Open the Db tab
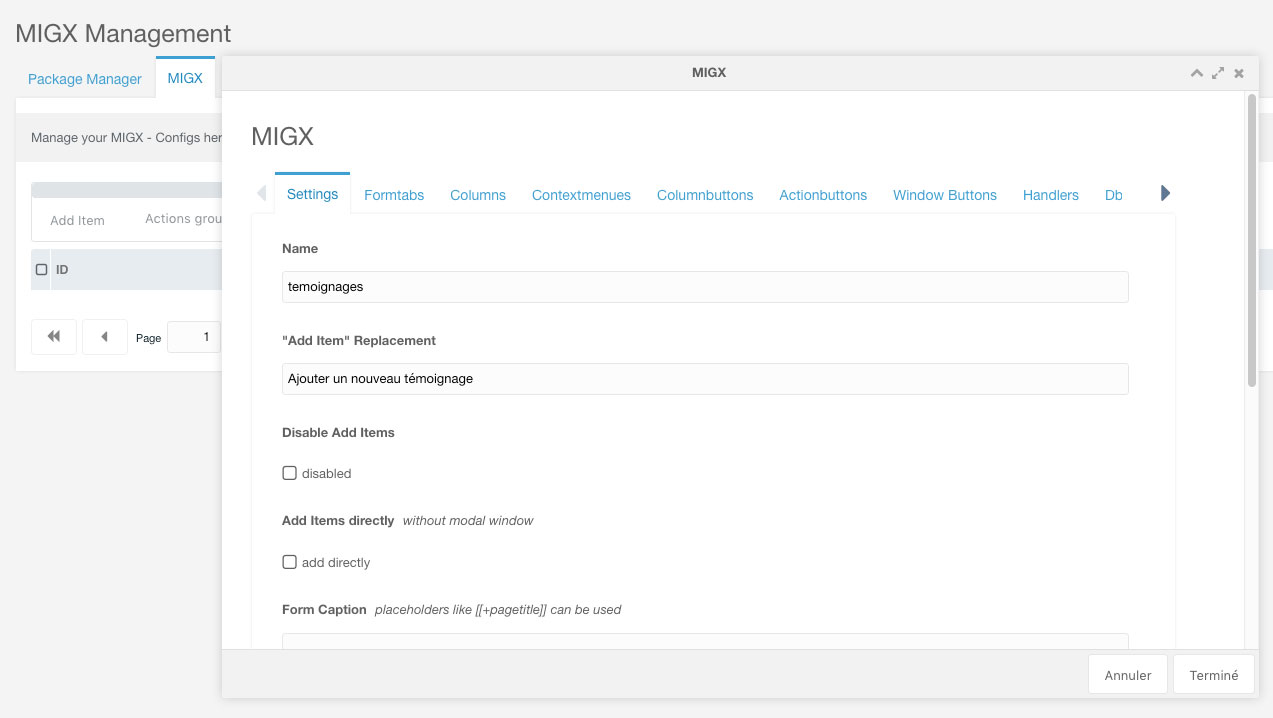 click(1114, 195)
